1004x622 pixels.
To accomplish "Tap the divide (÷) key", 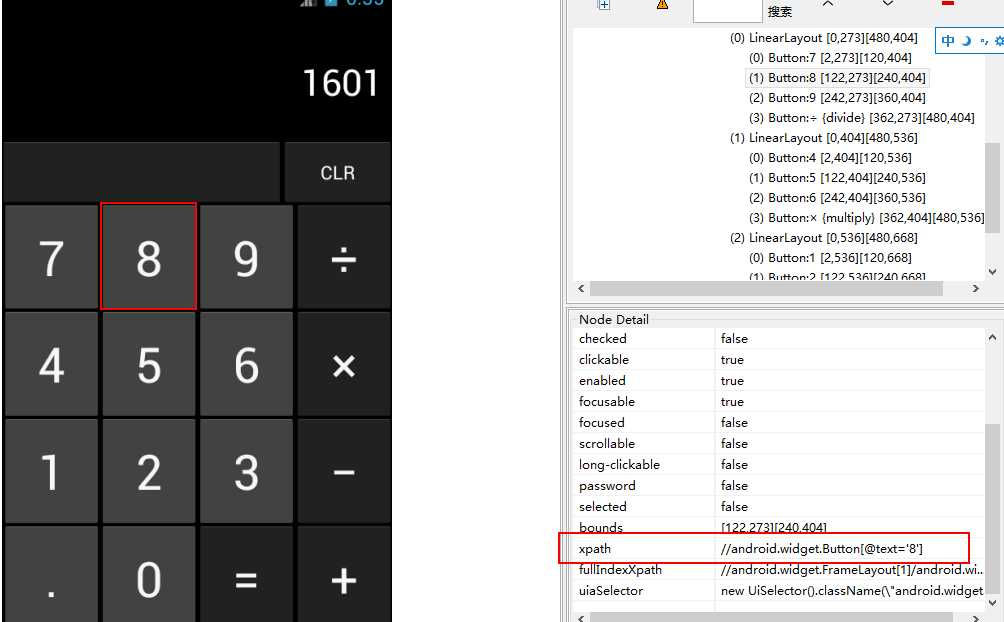I will tap(344, 258).
